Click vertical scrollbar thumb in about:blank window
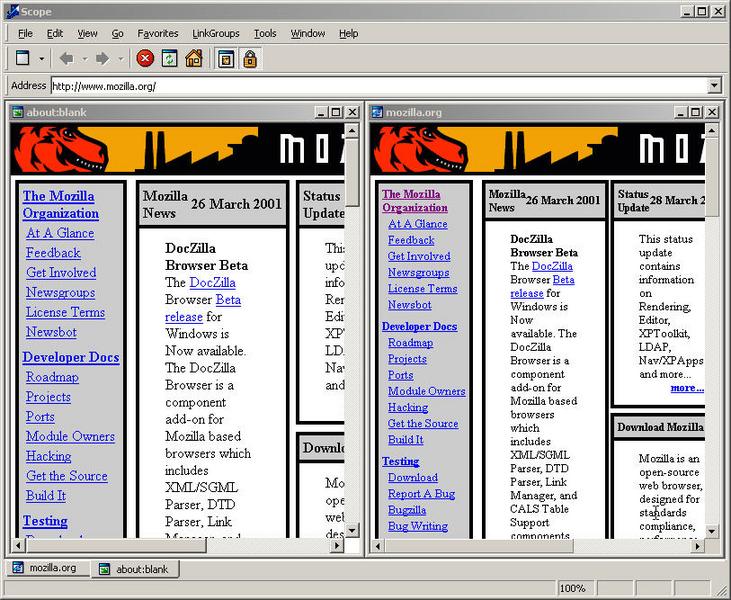This screenshot has height=600, width=731. click(352, 172)
